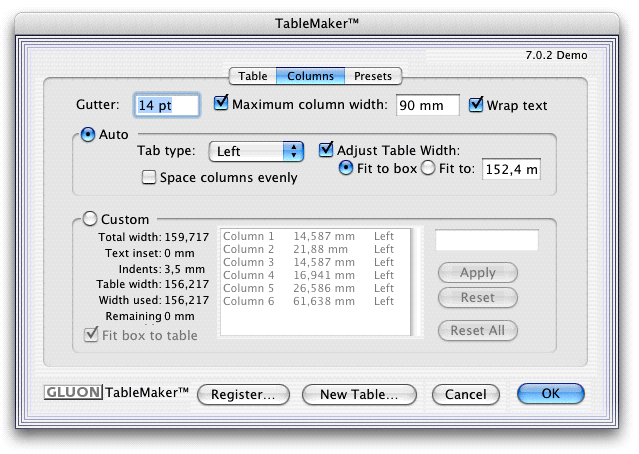This screenshot has width=639, height=454.
Task: Click the 7.0.2 Demo version label
Action: pyautogui.click(x=556, y=55)
